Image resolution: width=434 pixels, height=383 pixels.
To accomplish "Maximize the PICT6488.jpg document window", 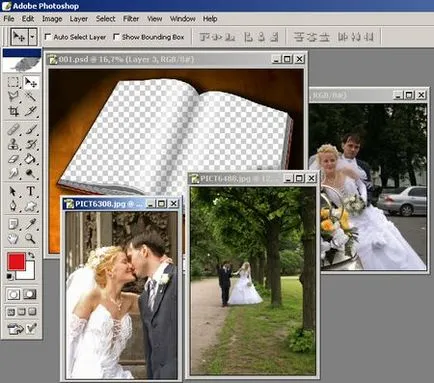I will [x=299, y=179].
